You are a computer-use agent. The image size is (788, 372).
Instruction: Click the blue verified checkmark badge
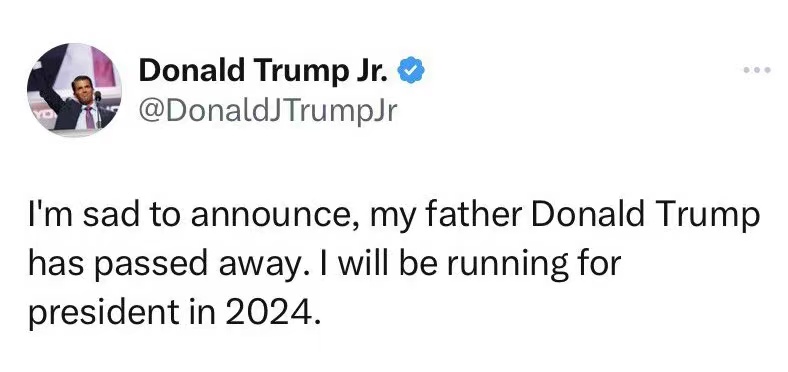[411, 70]
